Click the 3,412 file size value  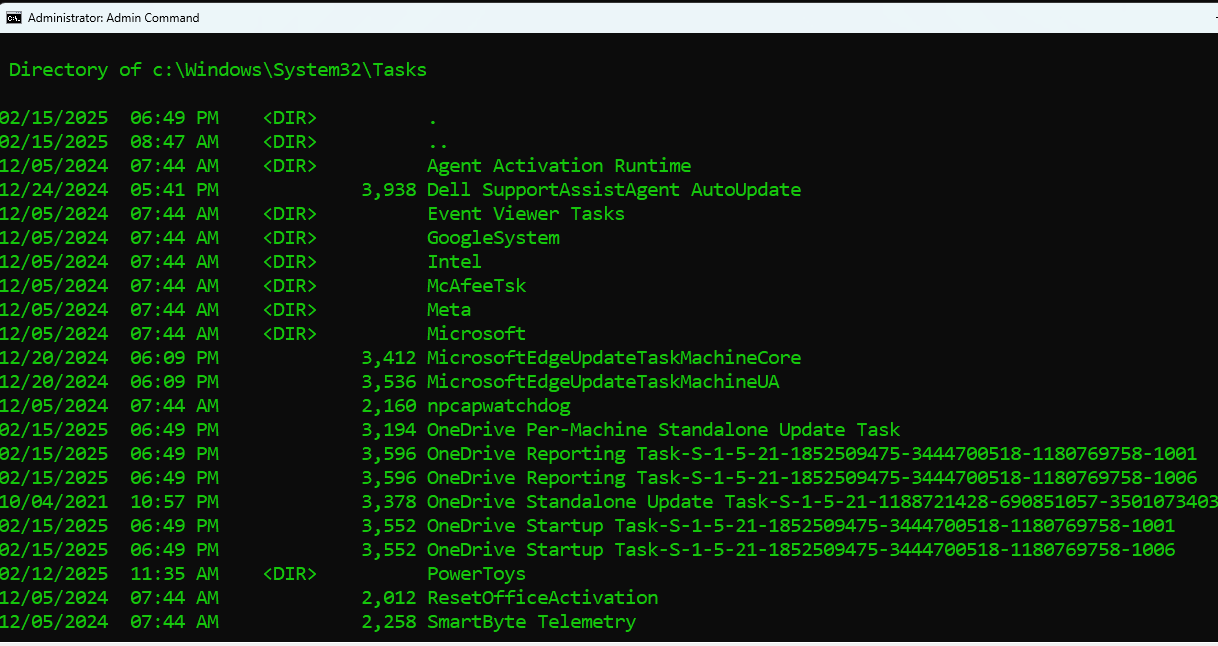point(388,358)
